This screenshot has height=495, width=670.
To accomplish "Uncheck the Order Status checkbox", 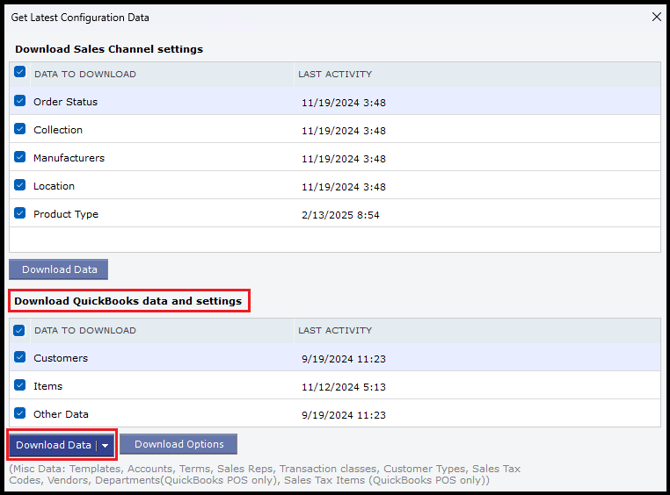I will (x=20, y=101).
